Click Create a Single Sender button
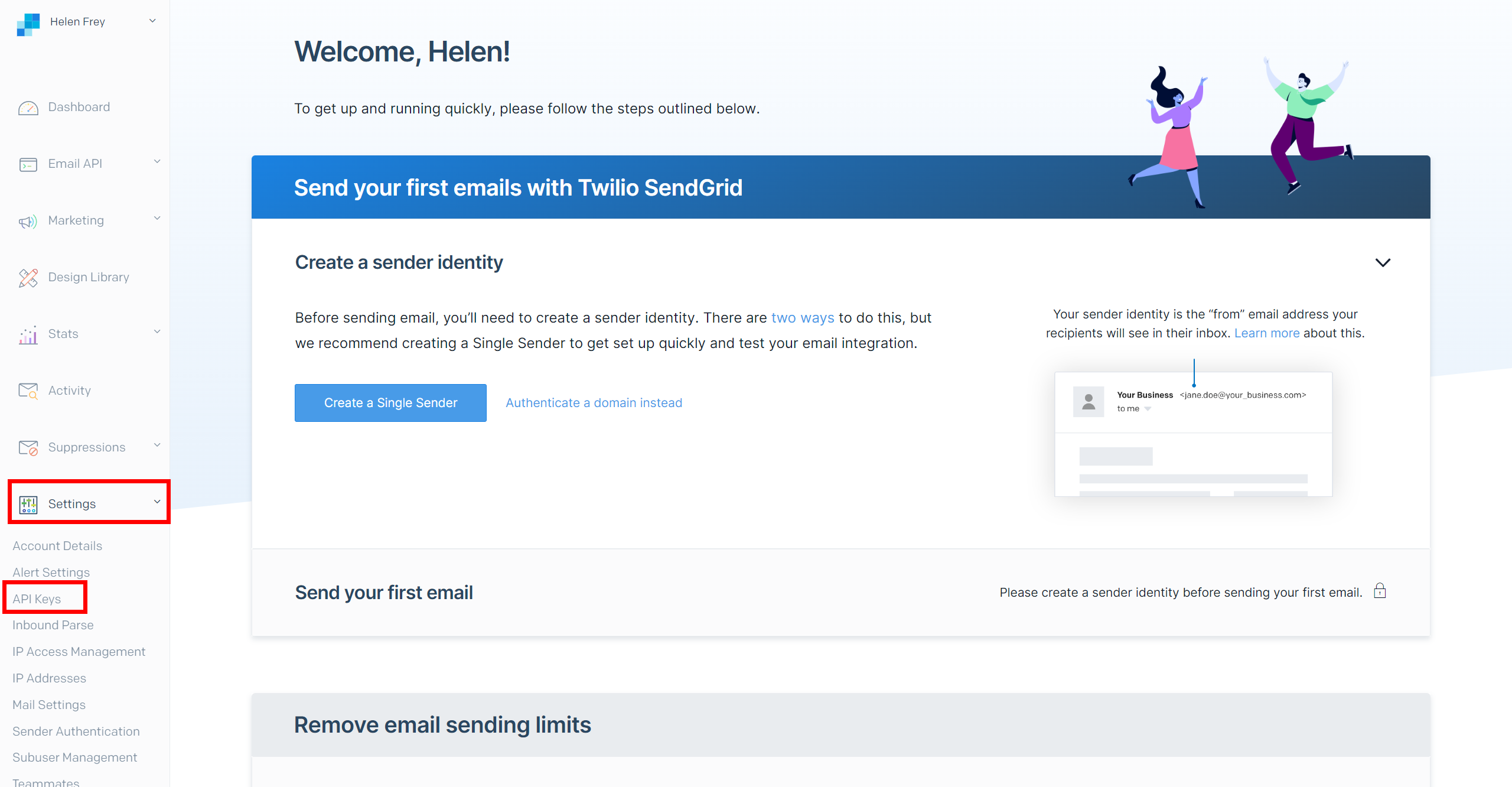The image size is (1512, 787). 390,402
